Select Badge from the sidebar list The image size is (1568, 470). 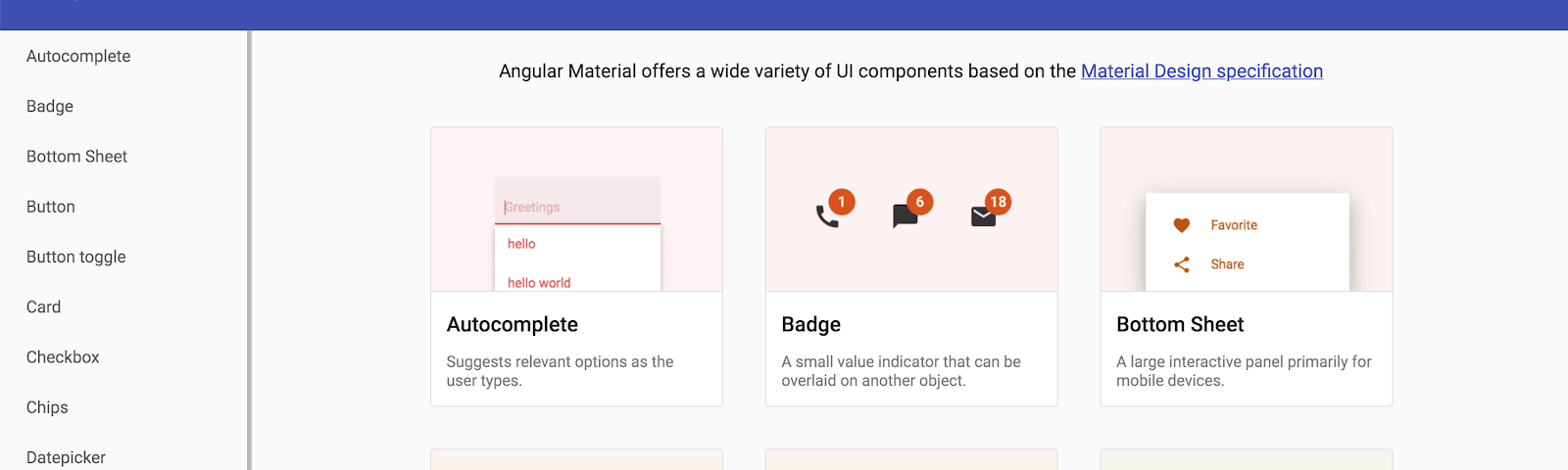pyautogui.click(x=50, y=107)
